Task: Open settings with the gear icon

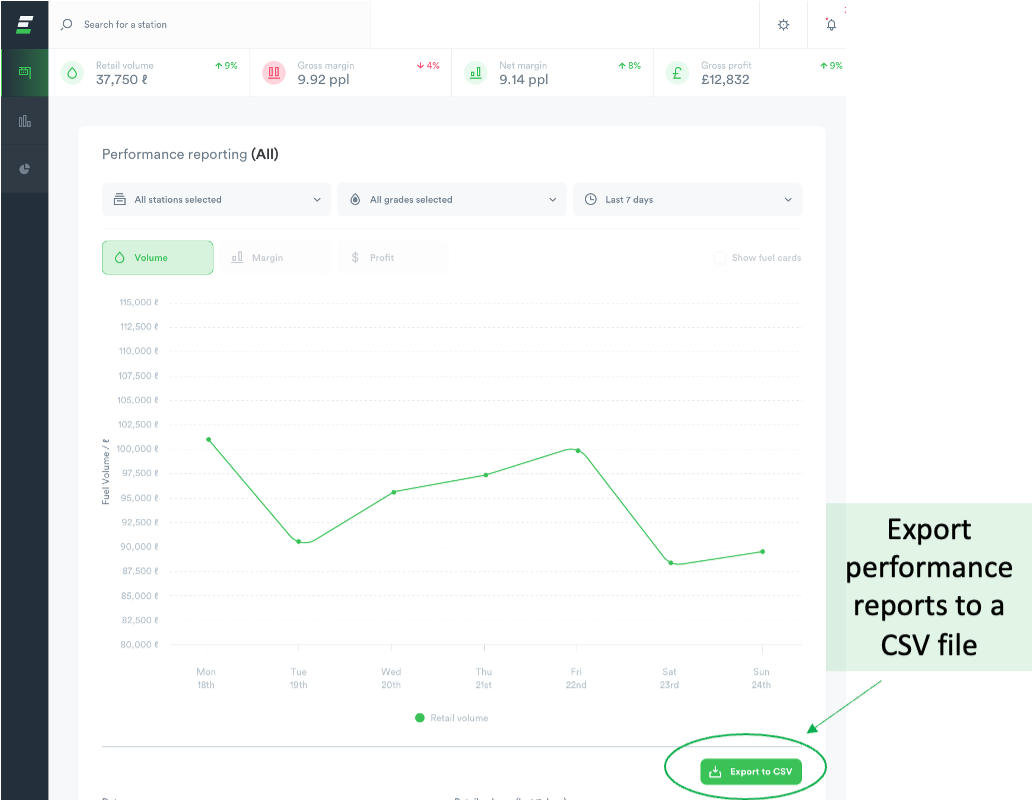Action: click(x=783, y=23)
